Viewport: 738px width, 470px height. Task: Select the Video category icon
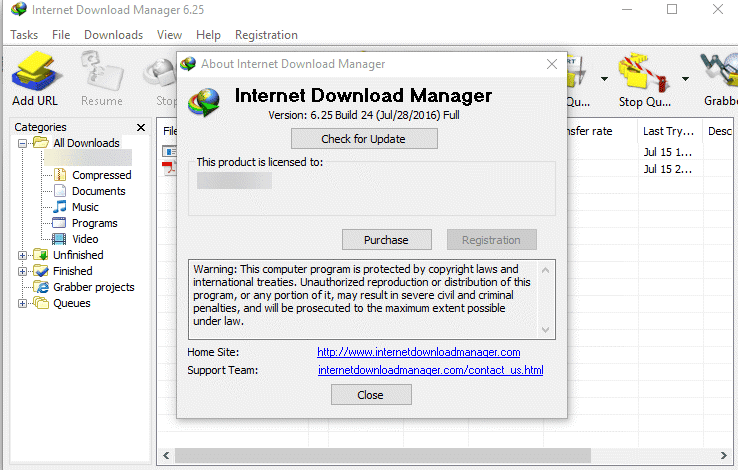point(59,239)
